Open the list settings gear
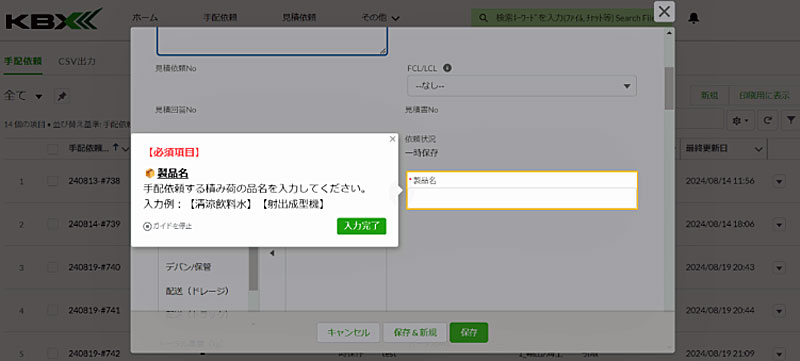This screenshot has height=361, width=800. [740, 120]
